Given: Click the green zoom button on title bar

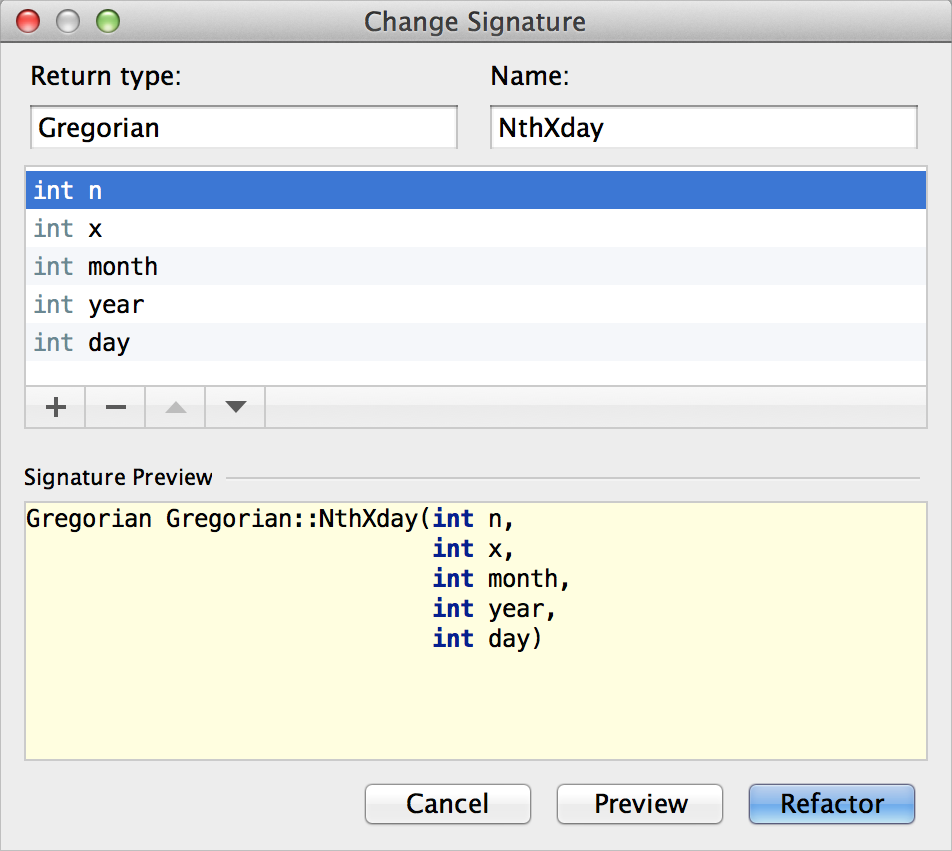Looking at the screenshot, I should pyautogui.click(x=108, y=20).
